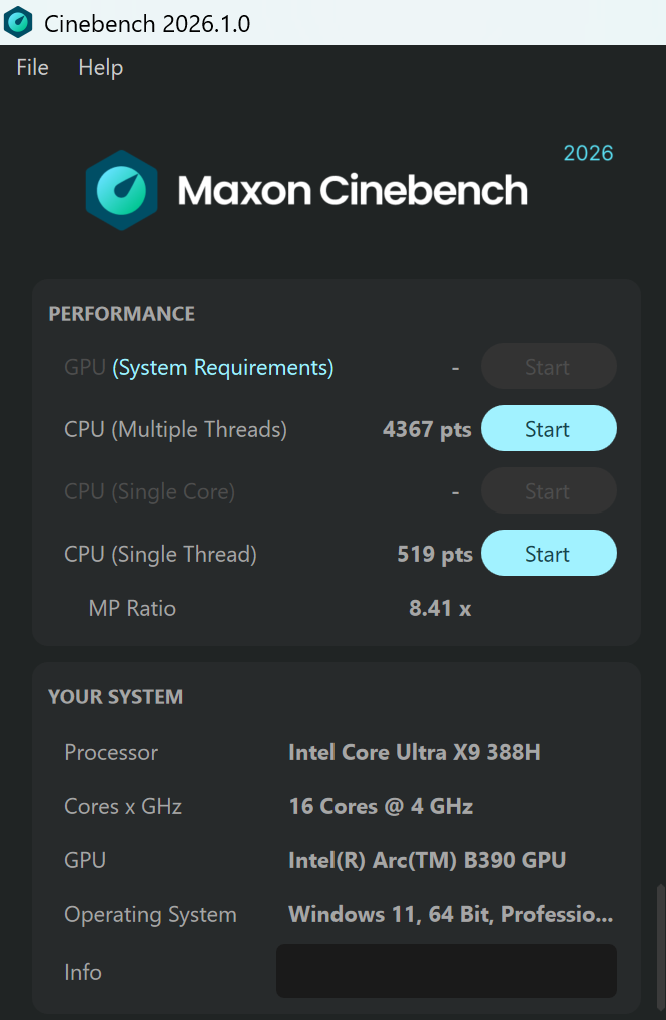The image size is (666, 1020).
Task: Click the Maxon Cinebench gauge logo
Action: click(121, 190)
